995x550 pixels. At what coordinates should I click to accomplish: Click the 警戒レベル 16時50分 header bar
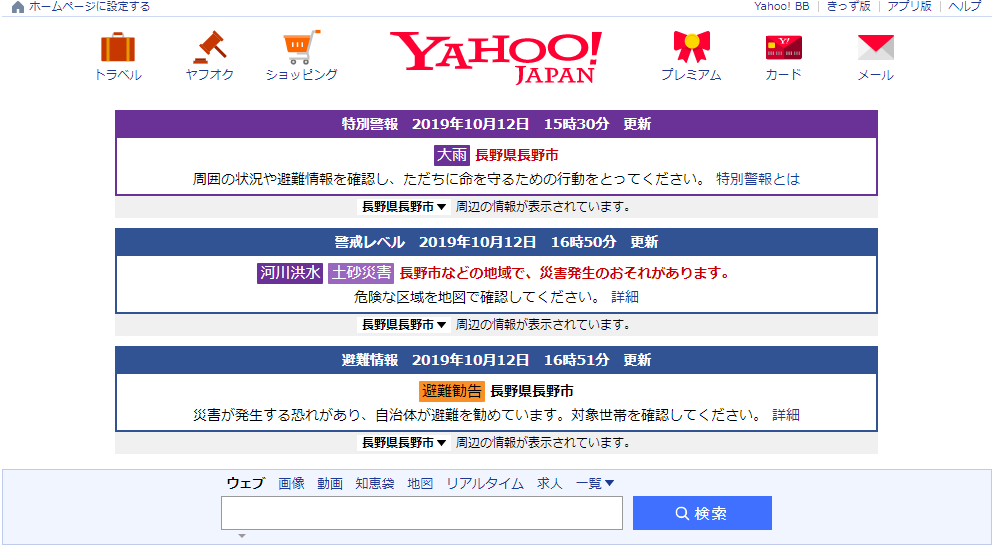point(496,242)
